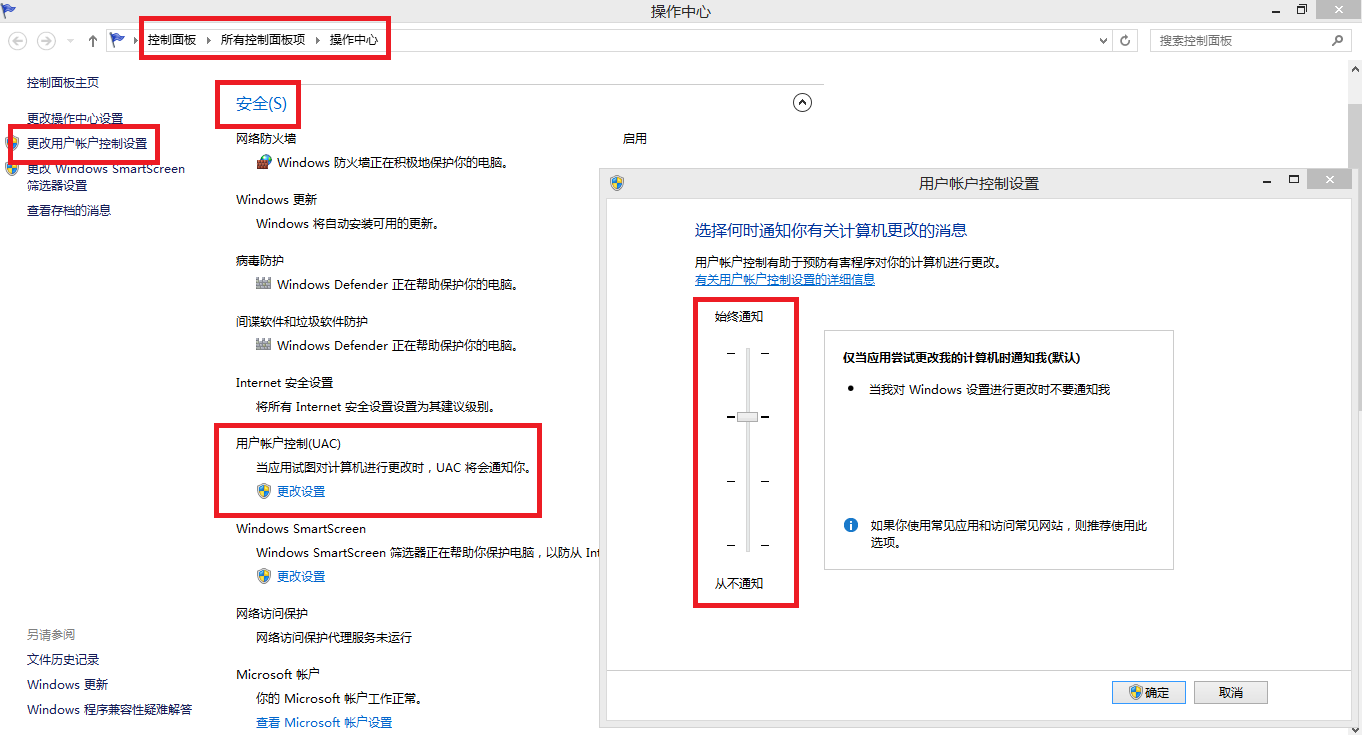This screenshot has height=735, width=1362.
Task: Click the 安全(S) section heading
Action: point(261,103)
